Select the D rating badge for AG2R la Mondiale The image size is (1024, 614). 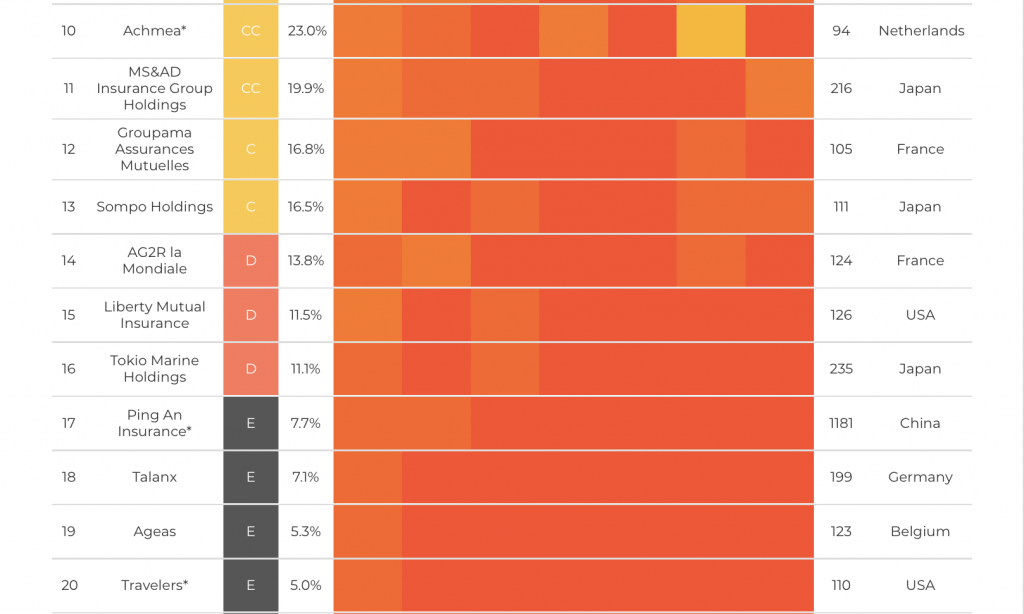pos(251,261)
